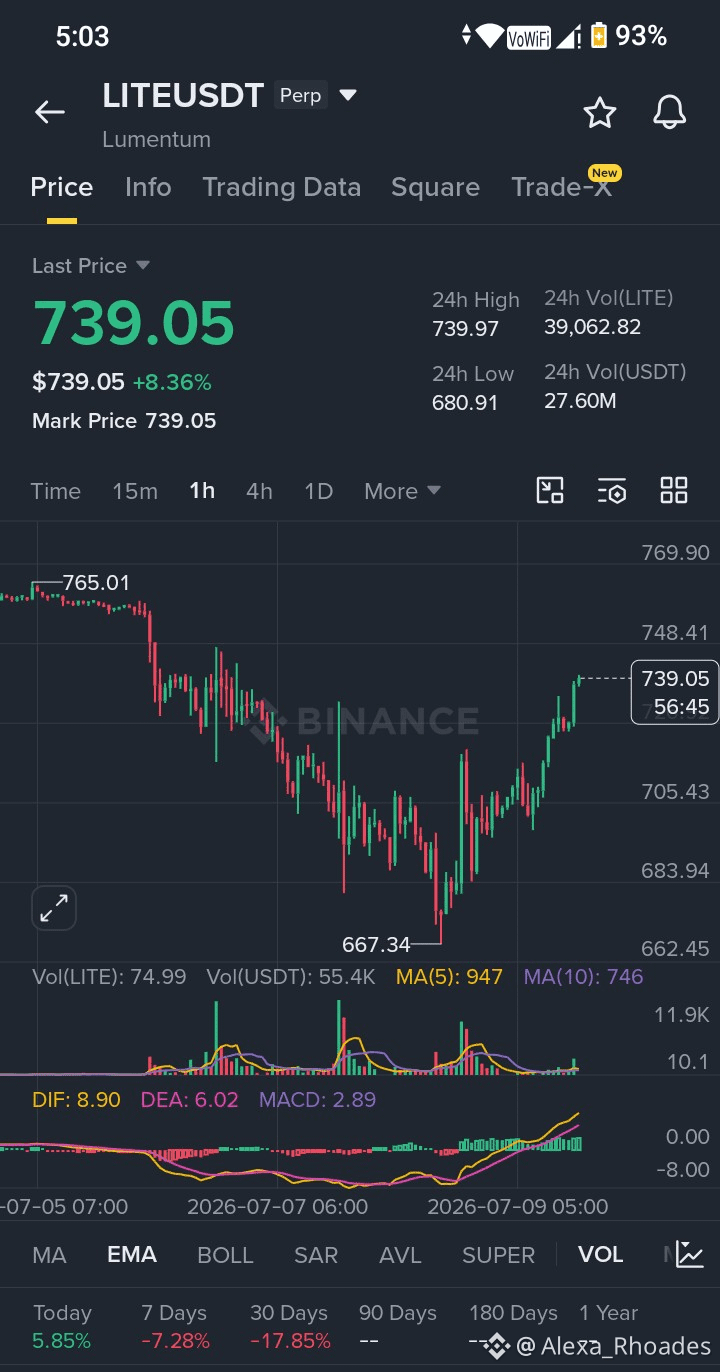The height and width of the screenshot is (1372, 720).
Task: Toggle the SAR indicator
Action: coord(316,1255)
